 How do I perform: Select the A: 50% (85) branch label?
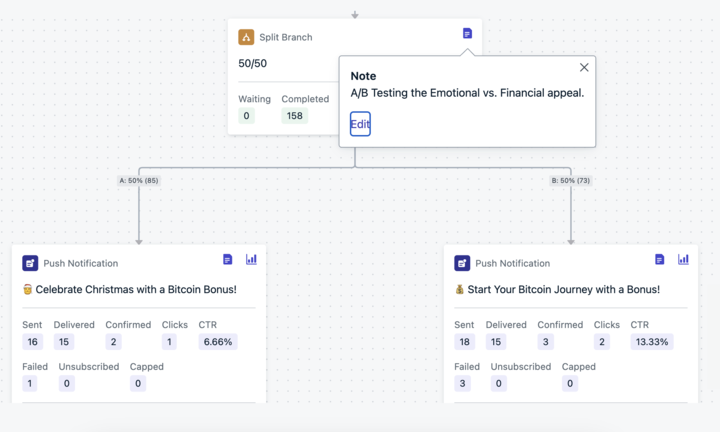tap(139, 180)
